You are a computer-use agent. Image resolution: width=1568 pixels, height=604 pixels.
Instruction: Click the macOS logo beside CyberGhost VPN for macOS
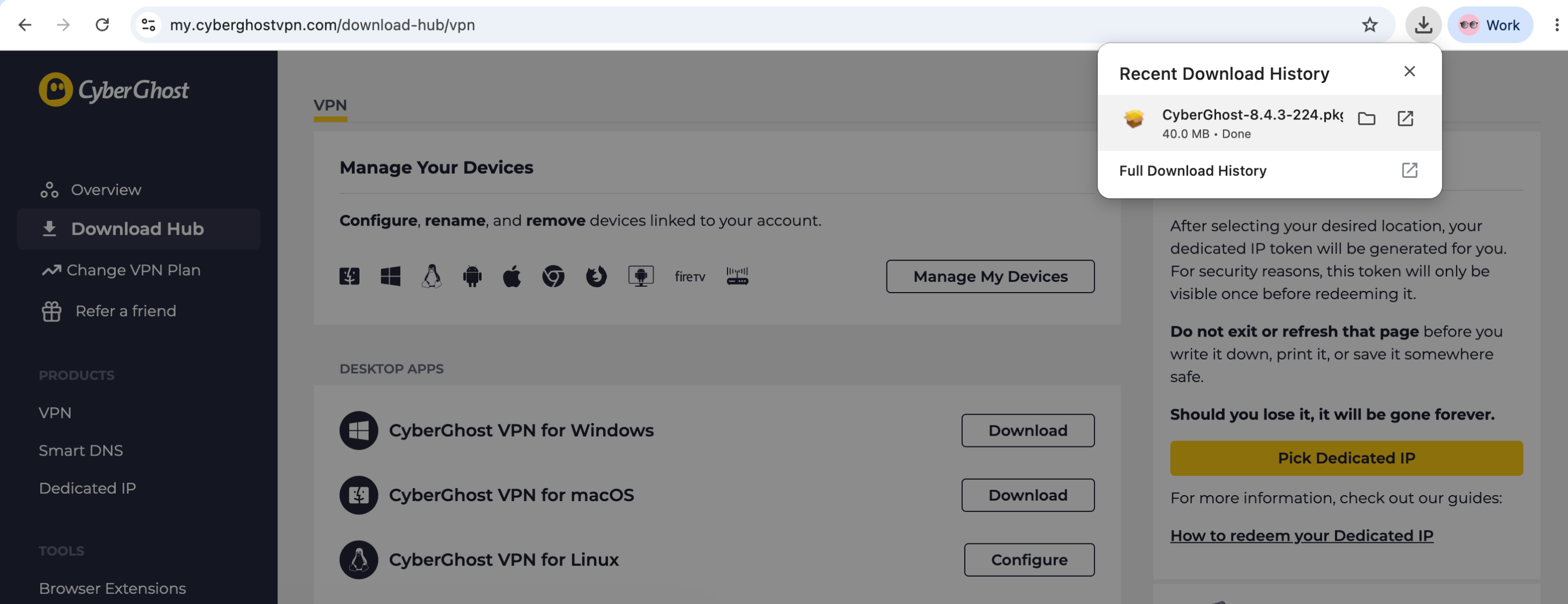pos(358,495)
